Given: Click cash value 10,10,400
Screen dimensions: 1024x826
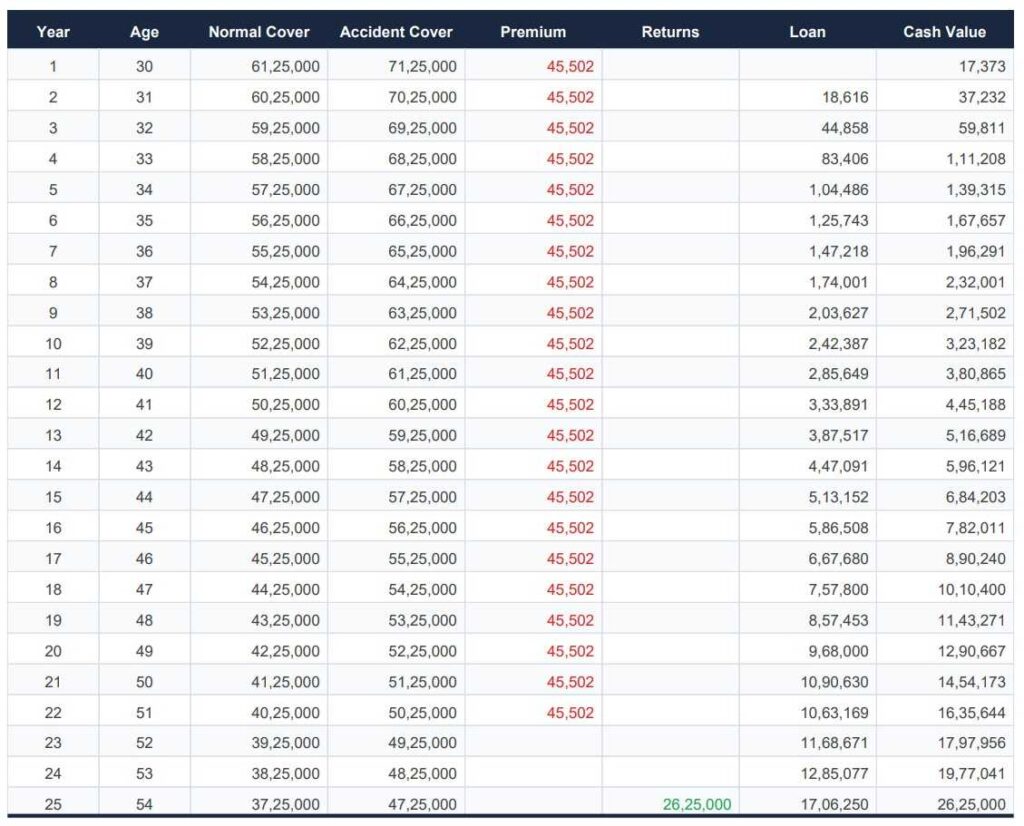Looking at the screenshot, I should pos(971,590).
